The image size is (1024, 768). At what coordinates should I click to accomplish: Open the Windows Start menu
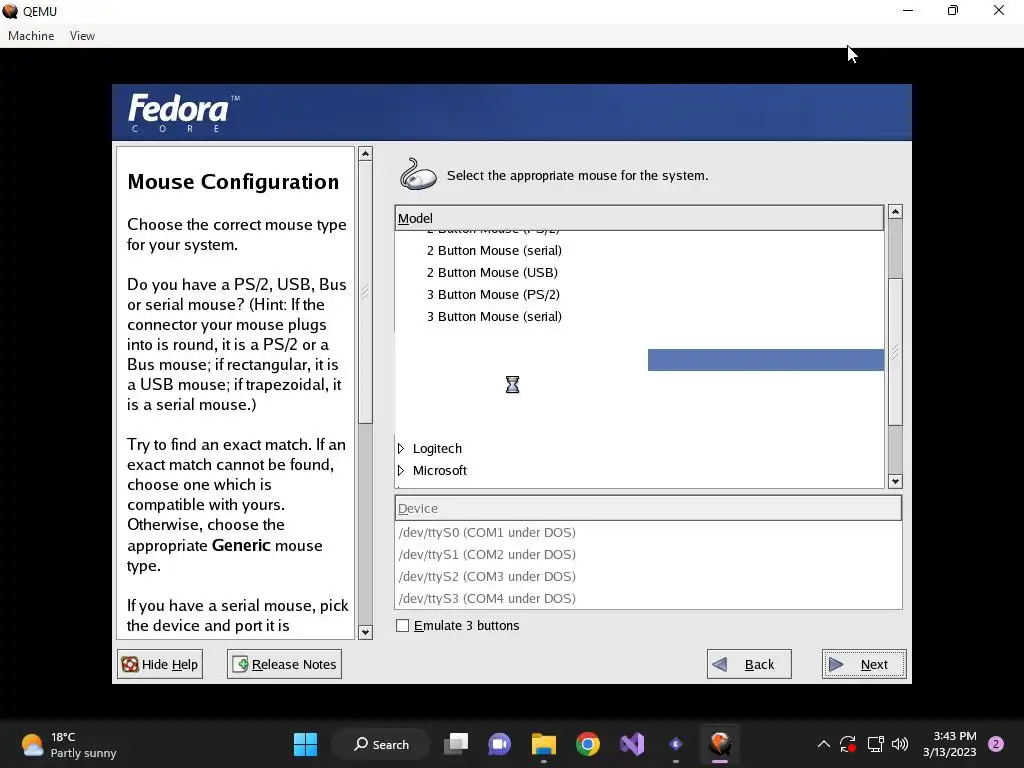pyautogui.click(x=305, y=744)
